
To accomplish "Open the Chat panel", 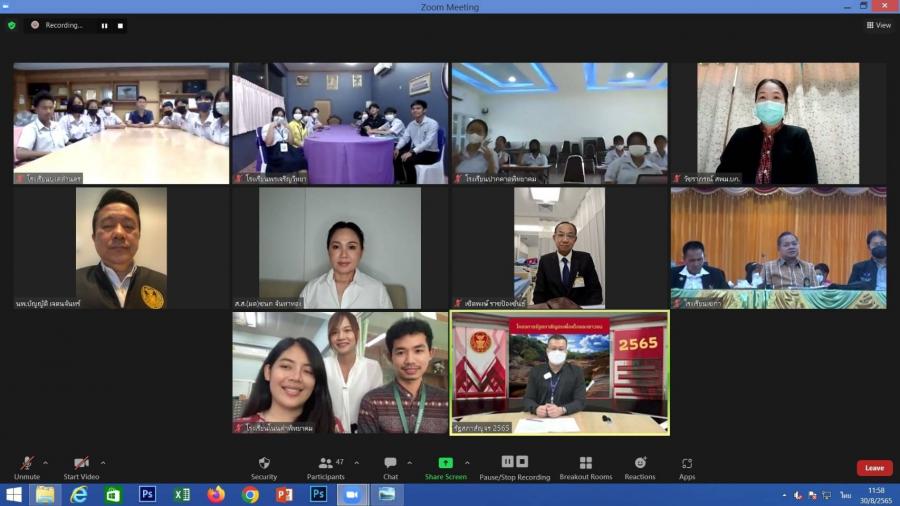I will tap(390, 467).
